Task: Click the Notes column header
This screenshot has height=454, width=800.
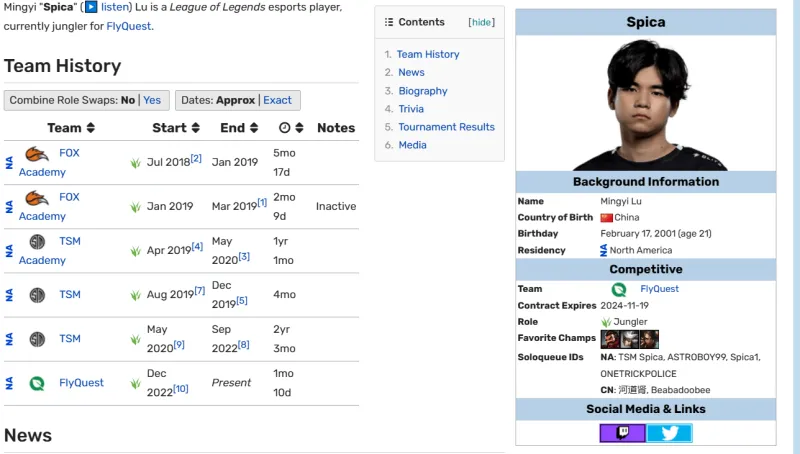Action: click(x=336, y=128)
